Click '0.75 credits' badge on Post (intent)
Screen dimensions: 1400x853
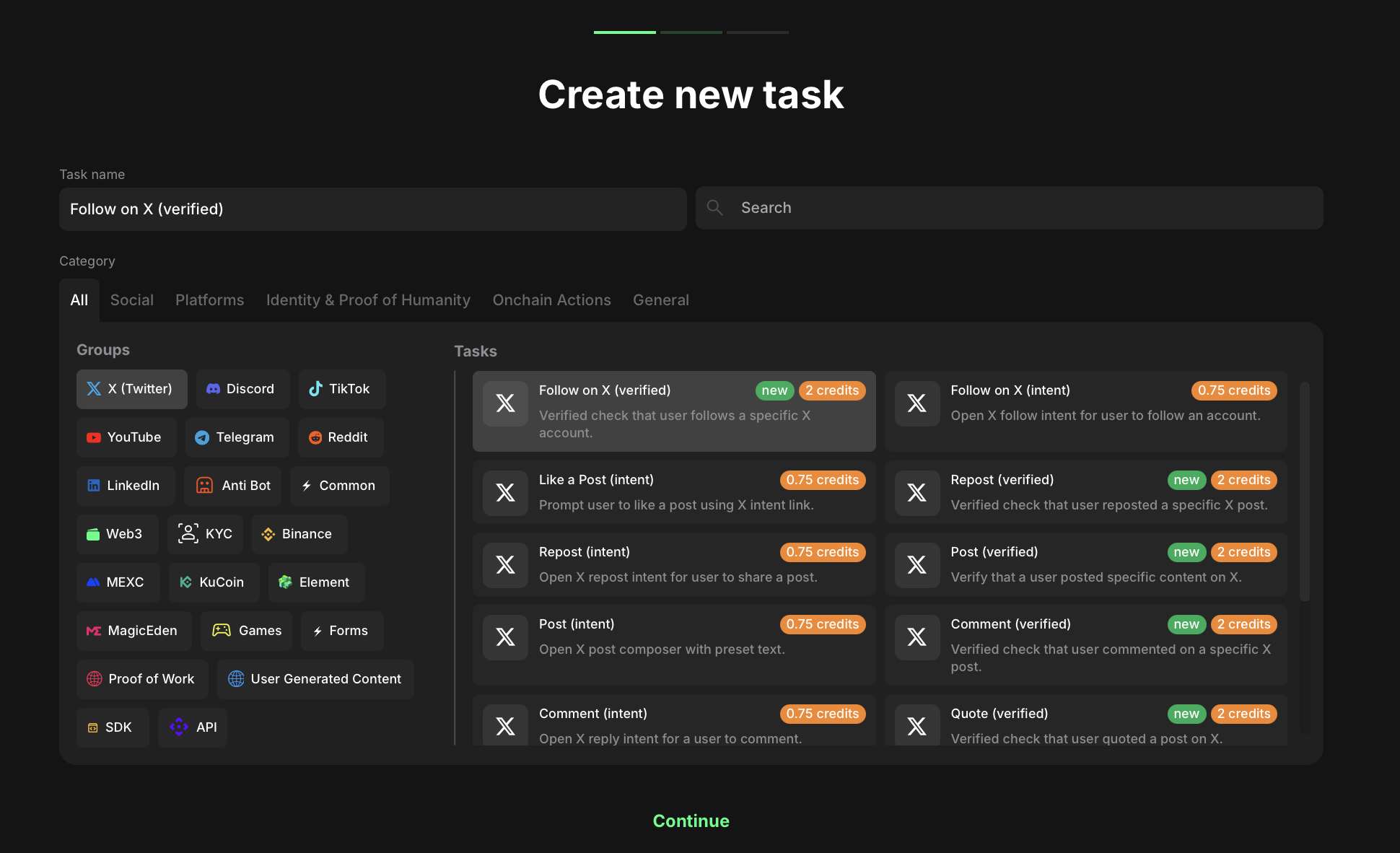(x=823, y=624)
